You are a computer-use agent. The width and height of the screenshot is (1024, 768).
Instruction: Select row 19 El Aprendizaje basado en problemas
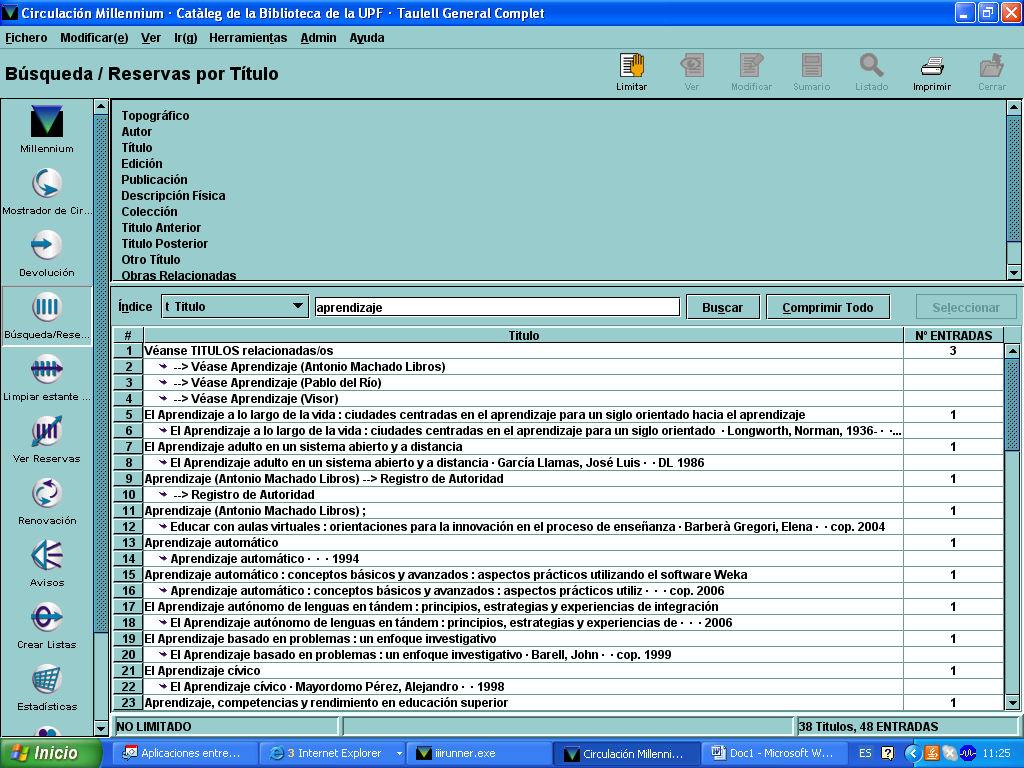[558, 639]
